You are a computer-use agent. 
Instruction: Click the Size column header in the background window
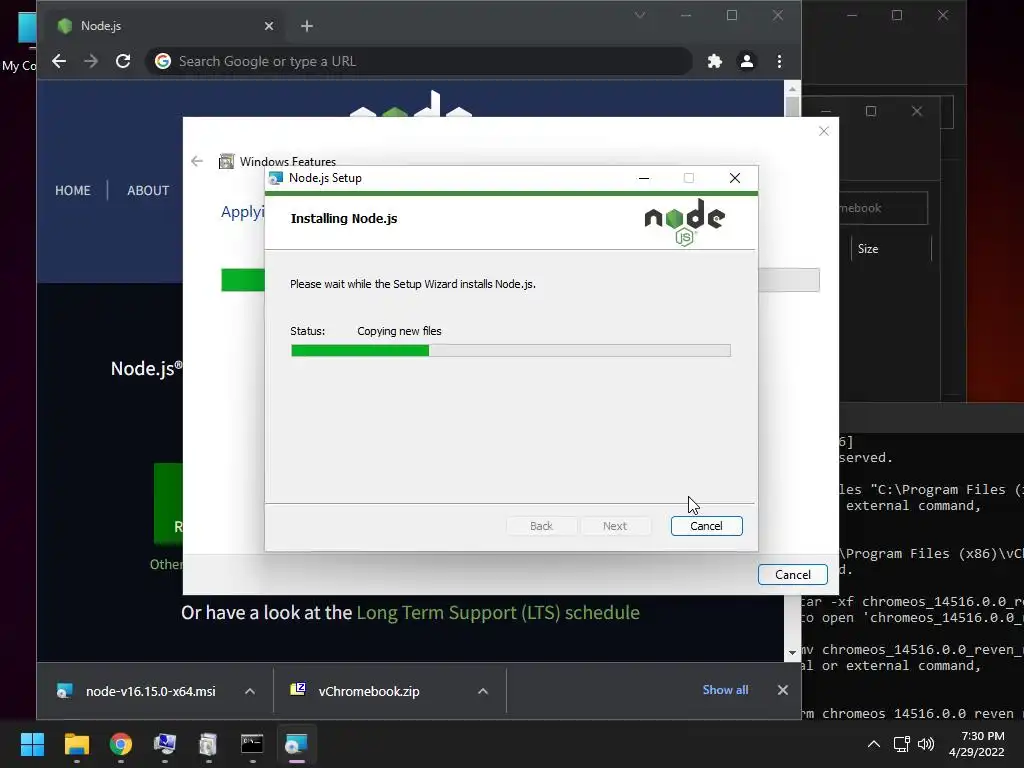[x=867, y=249]
